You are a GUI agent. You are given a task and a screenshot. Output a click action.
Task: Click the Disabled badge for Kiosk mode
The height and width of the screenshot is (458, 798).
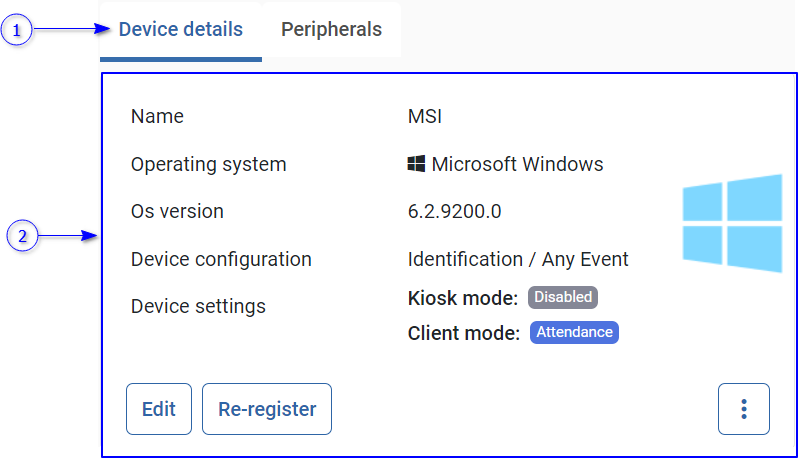[562, 297]
